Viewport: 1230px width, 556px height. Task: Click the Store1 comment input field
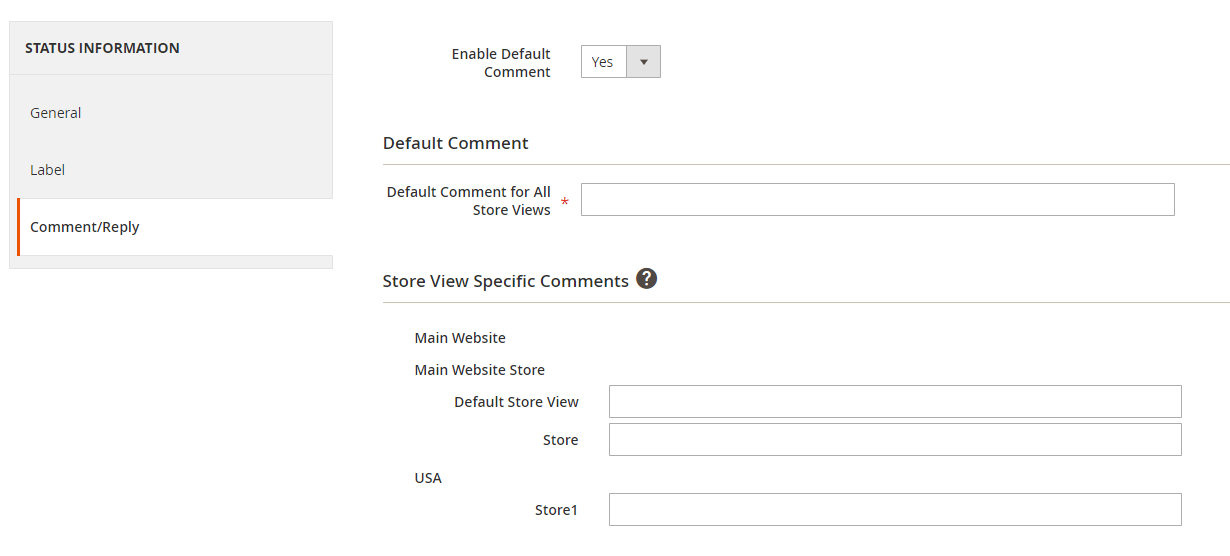point(895,509)
